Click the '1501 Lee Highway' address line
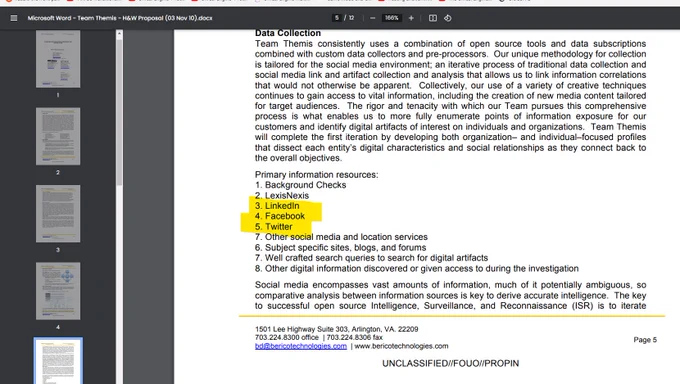Image resolution: width=680 pixels, height=384 pixels. pos(337,329)
